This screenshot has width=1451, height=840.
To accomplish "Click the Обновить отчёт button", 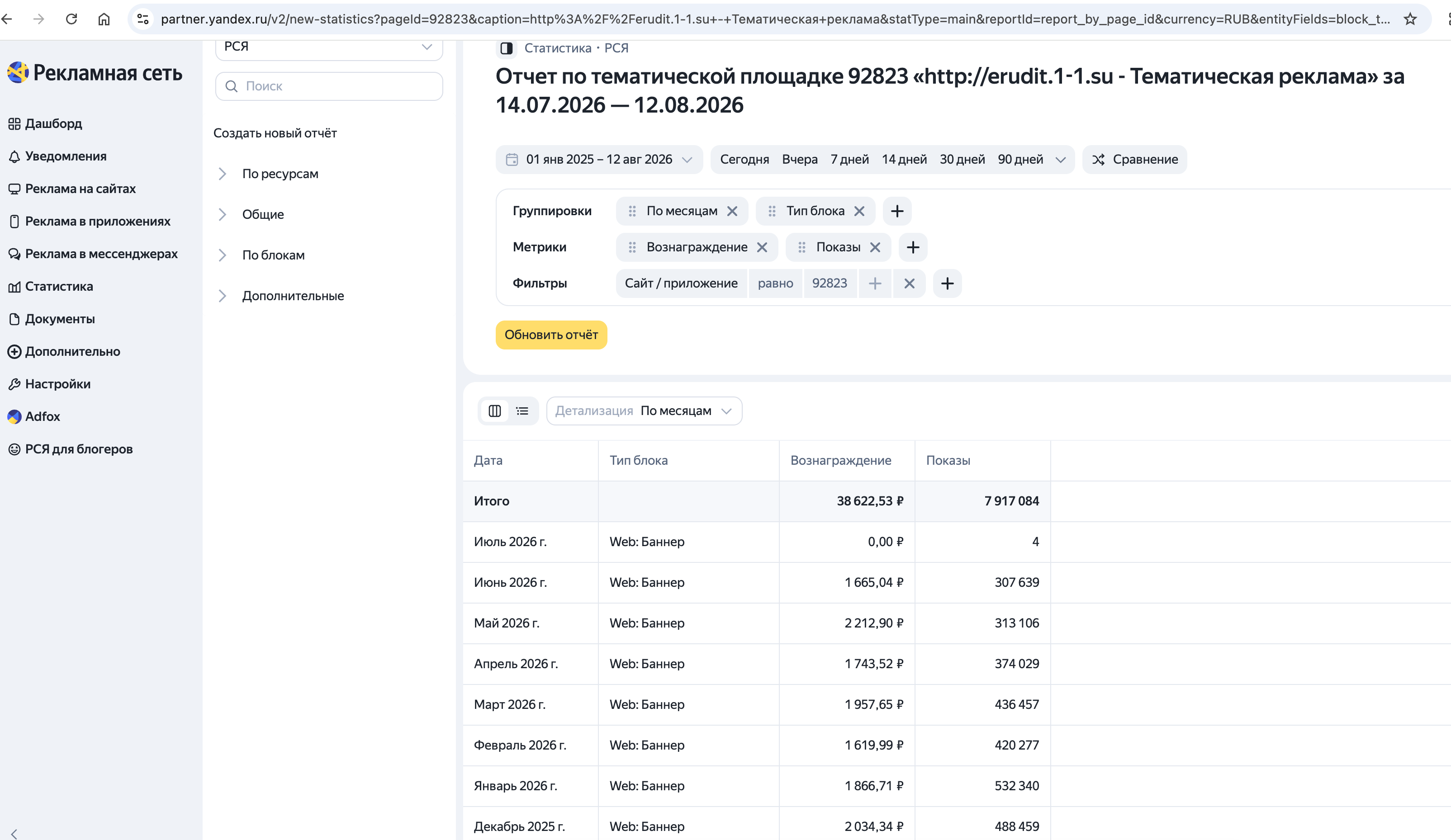I will pyautogui.click(x=551, y=335).
